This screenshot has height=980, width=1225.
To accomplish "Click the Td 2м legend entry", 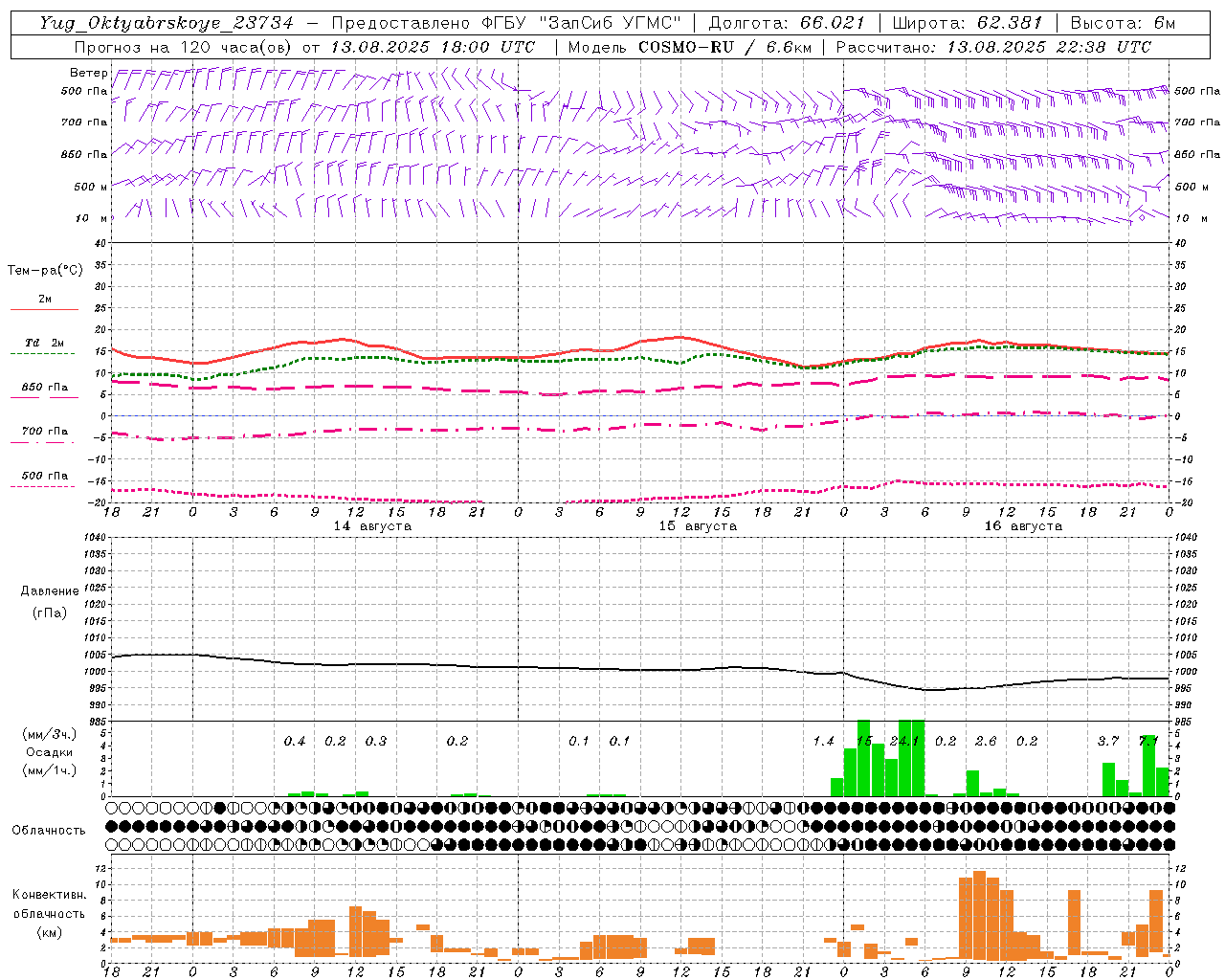I will pyautogui.click(x=45, y=343).
